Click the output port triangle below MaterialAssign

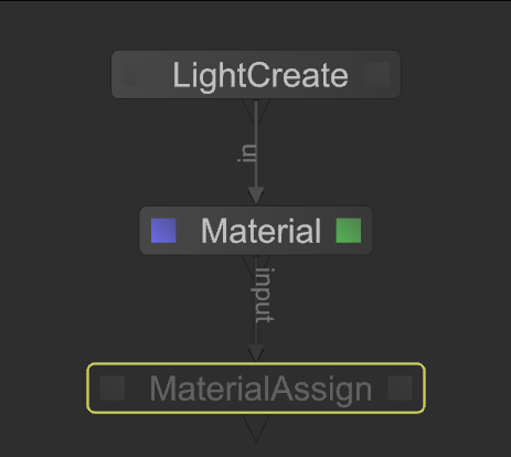coord(256,428)
